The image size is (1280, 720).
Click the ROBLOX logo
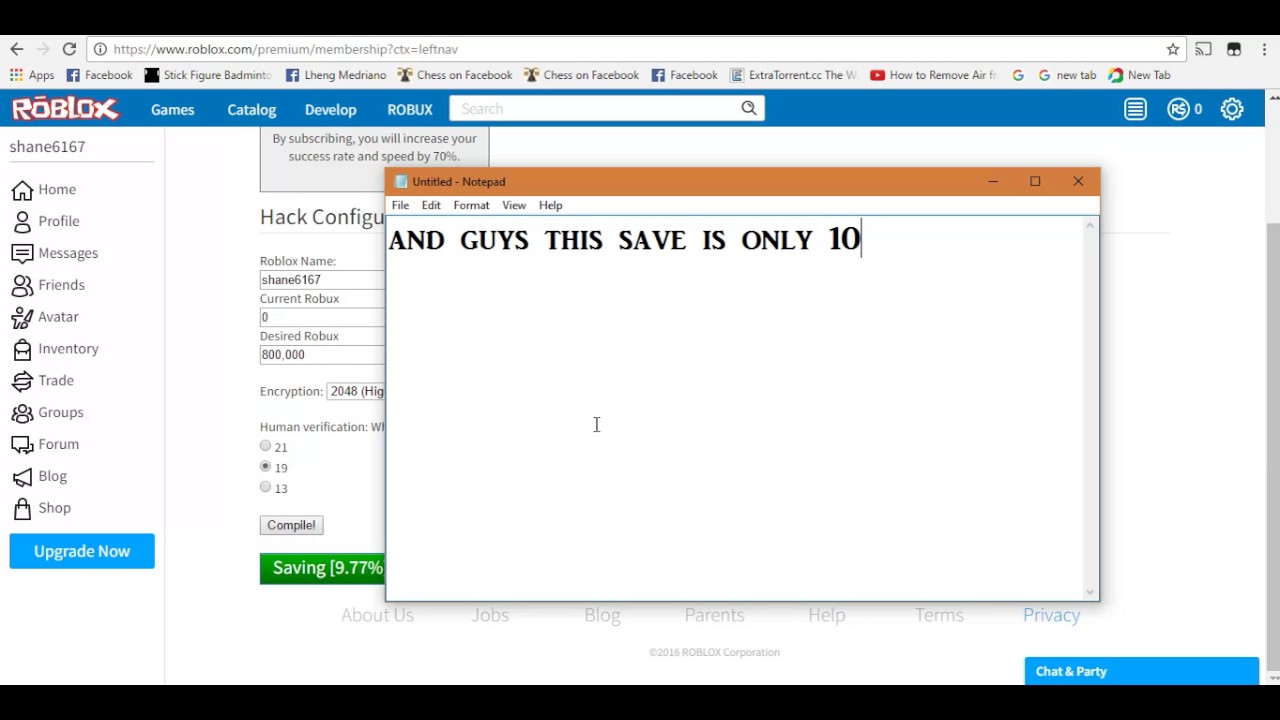pyautogui.click(x=65, y=108)
